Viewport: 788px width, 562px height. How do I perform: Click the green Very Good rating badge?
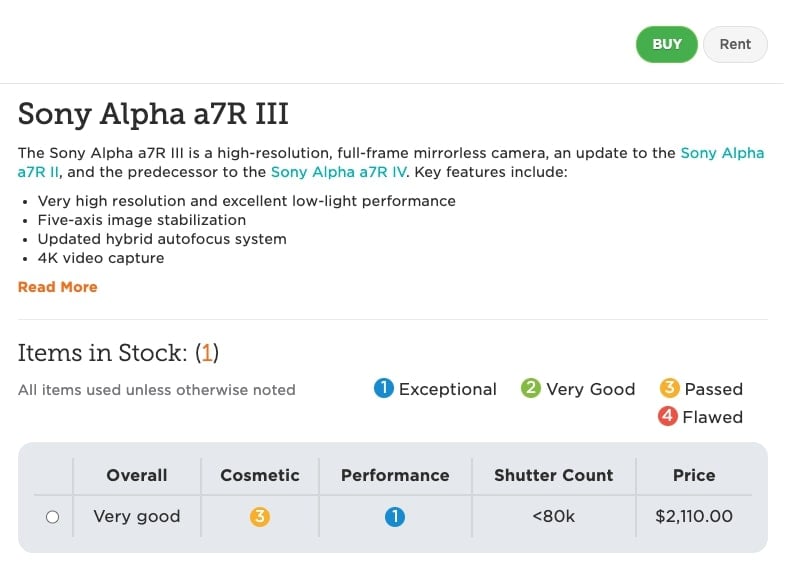tap(531, 389)
